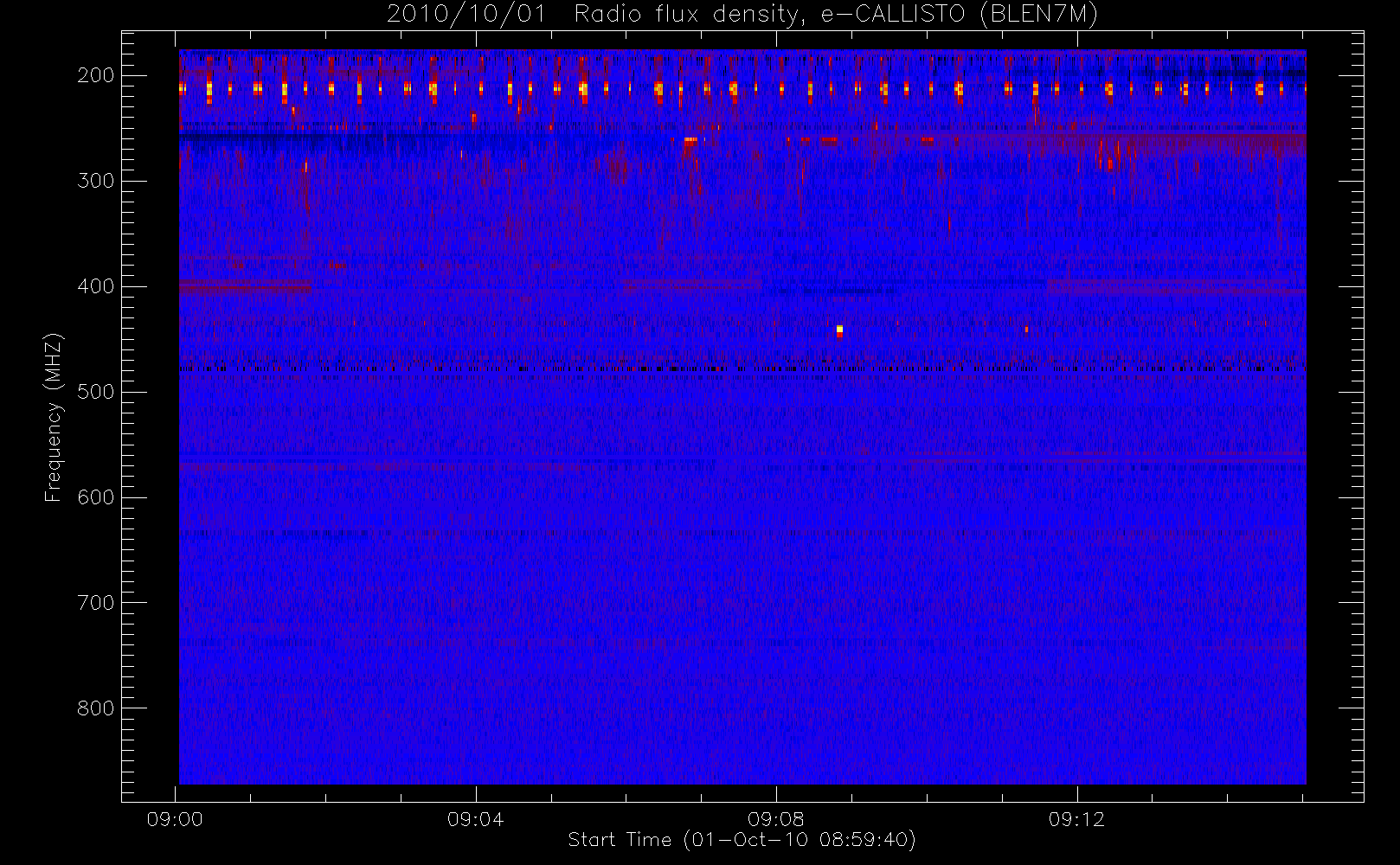
Task: Click the 'Frequency (MHZ)' axis label
Action: pos(54,417)
